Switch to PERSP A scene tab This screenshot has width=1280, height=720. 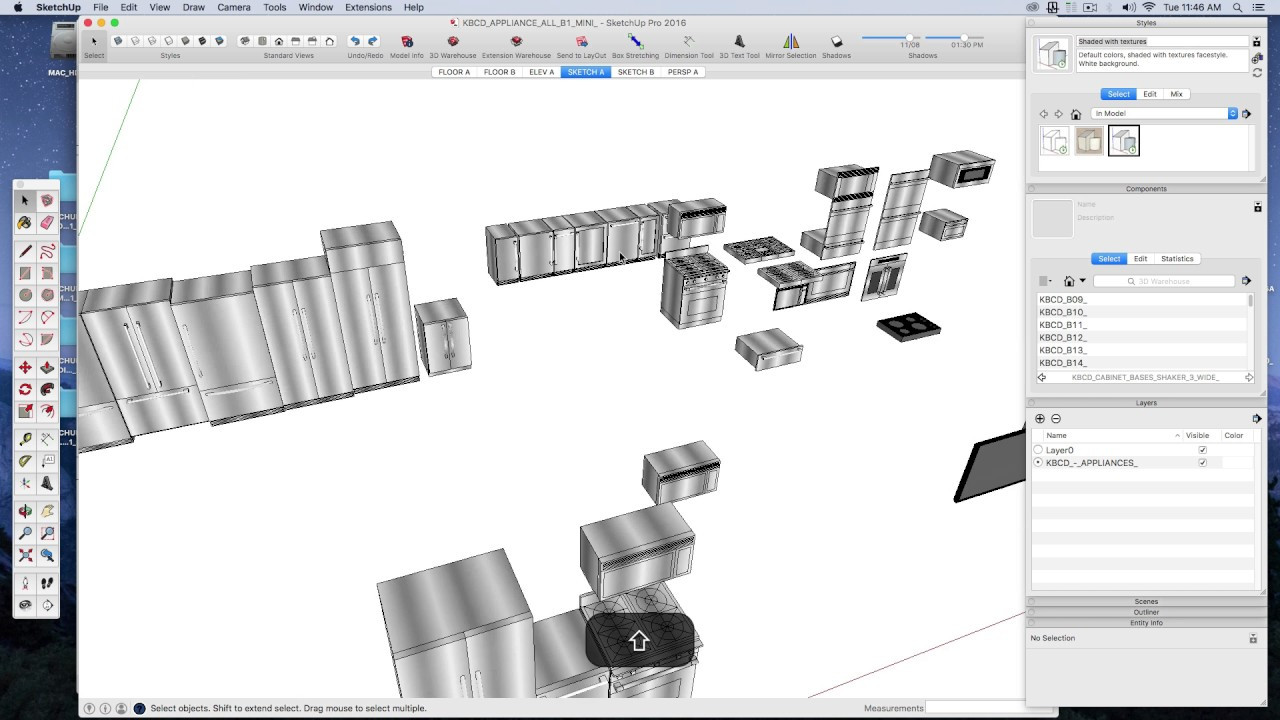point(683,72)
